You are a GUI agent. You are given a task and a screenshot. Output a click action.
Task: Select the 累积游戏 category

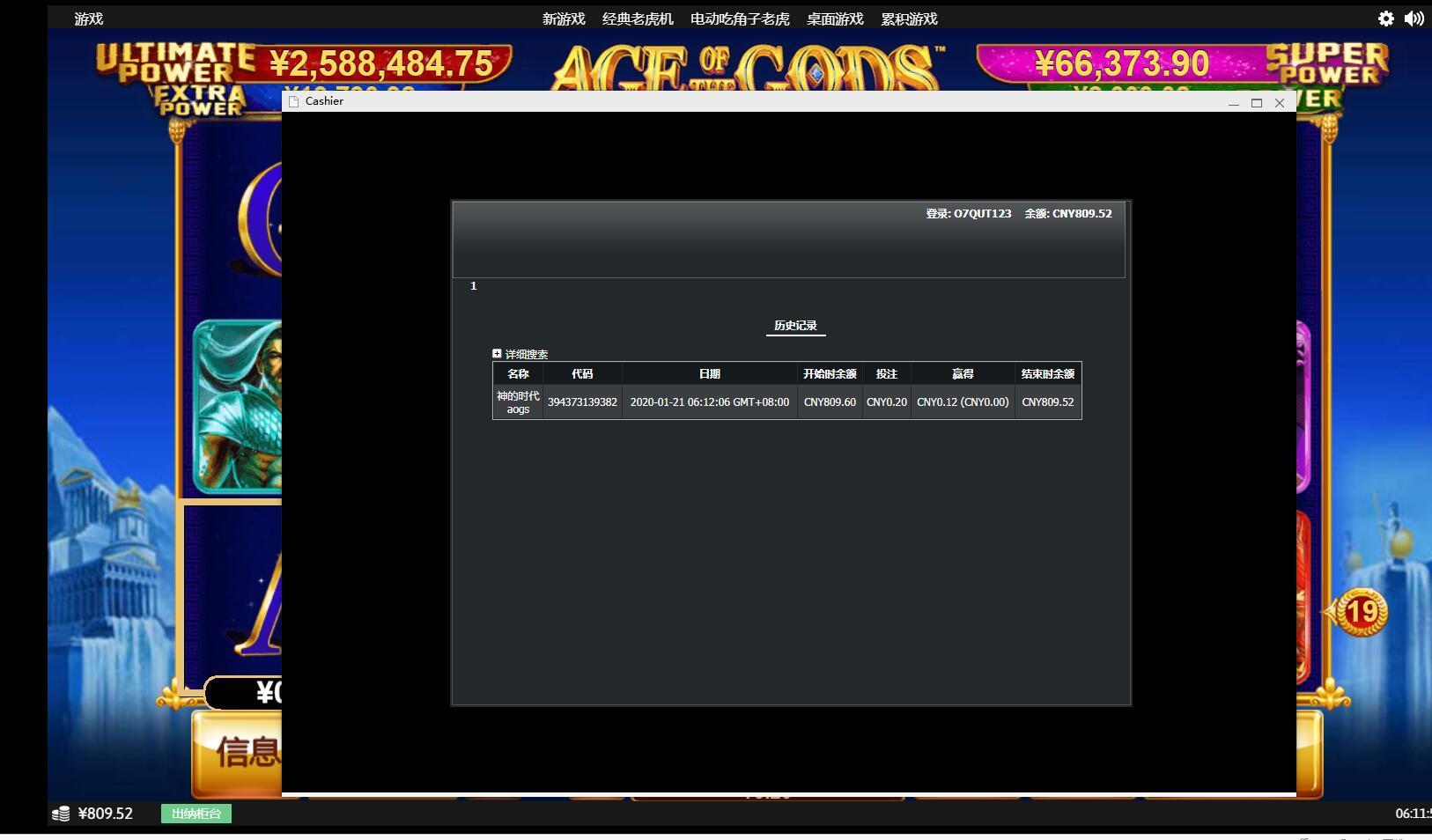coord(909,18)
